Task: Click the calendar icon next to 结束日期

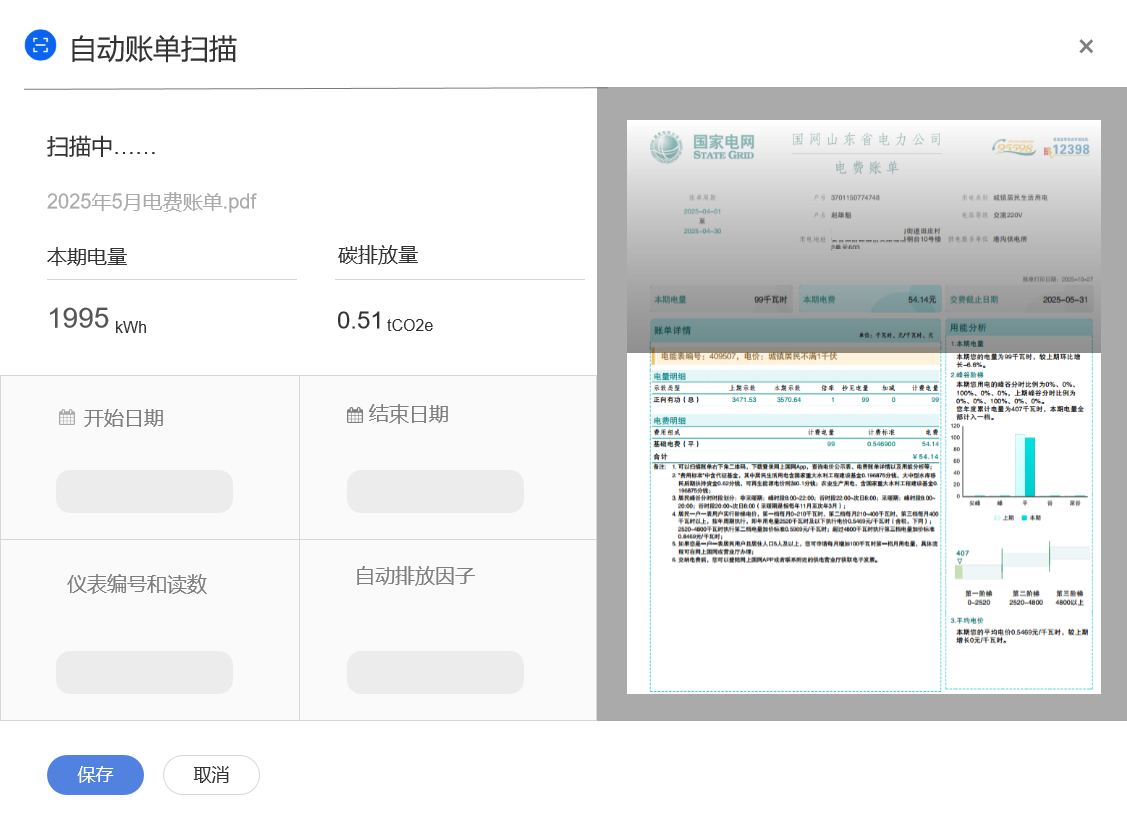Action: tap(355, 415)
